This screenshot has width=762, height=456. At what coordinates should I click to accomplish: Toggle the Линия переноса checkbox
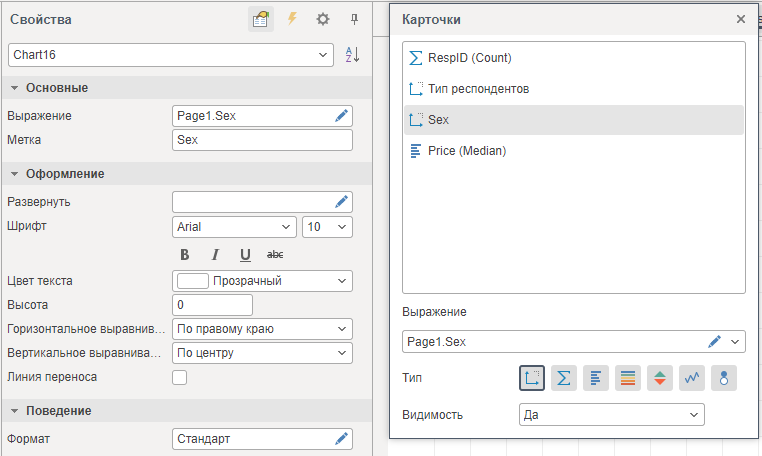pyautogui.click(x=180, y=377)
